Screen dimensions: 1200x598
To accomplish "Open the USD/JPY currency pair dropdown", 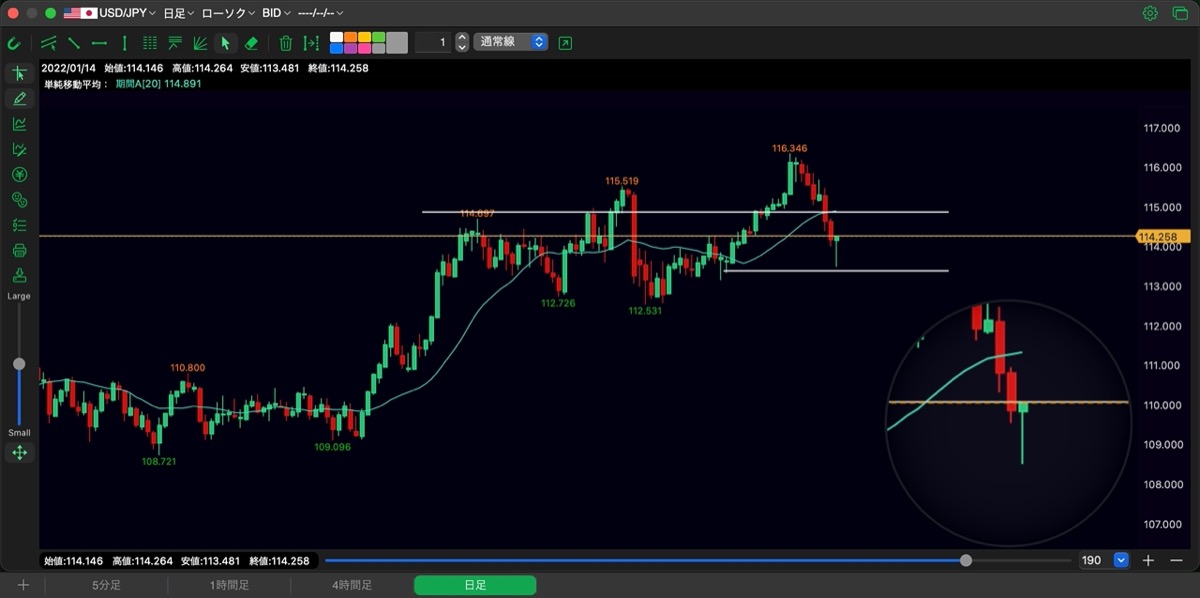I will pyautogui.click(x=110, y=13).
